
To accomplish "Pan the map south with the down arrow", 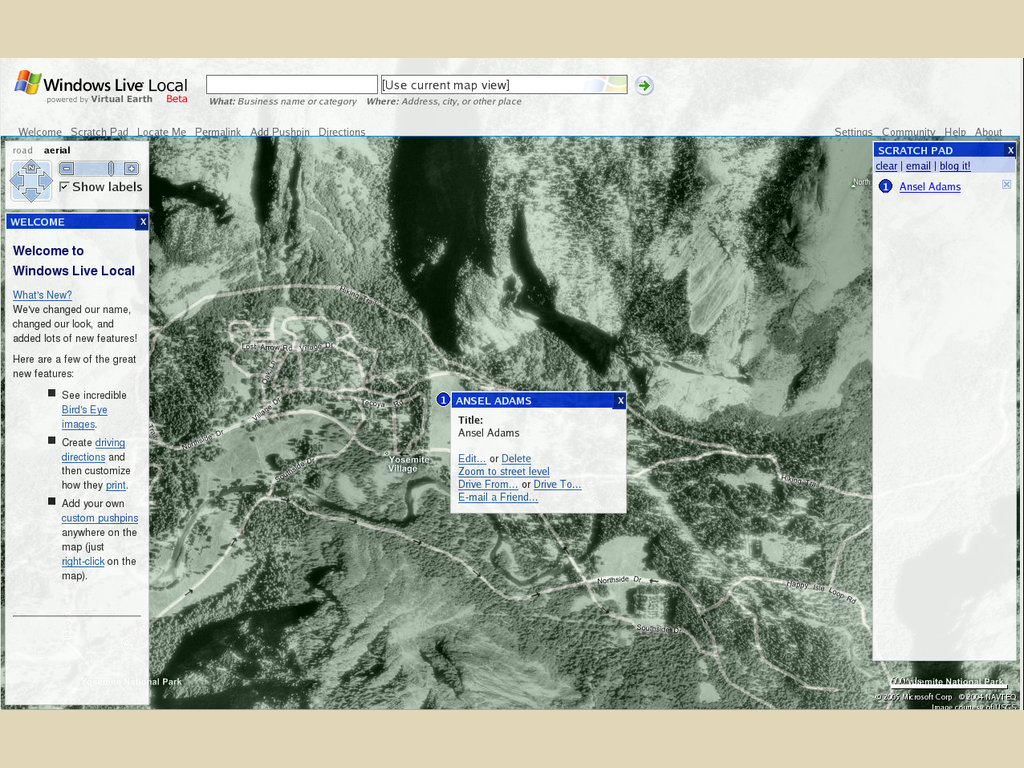I will point(31,194).
